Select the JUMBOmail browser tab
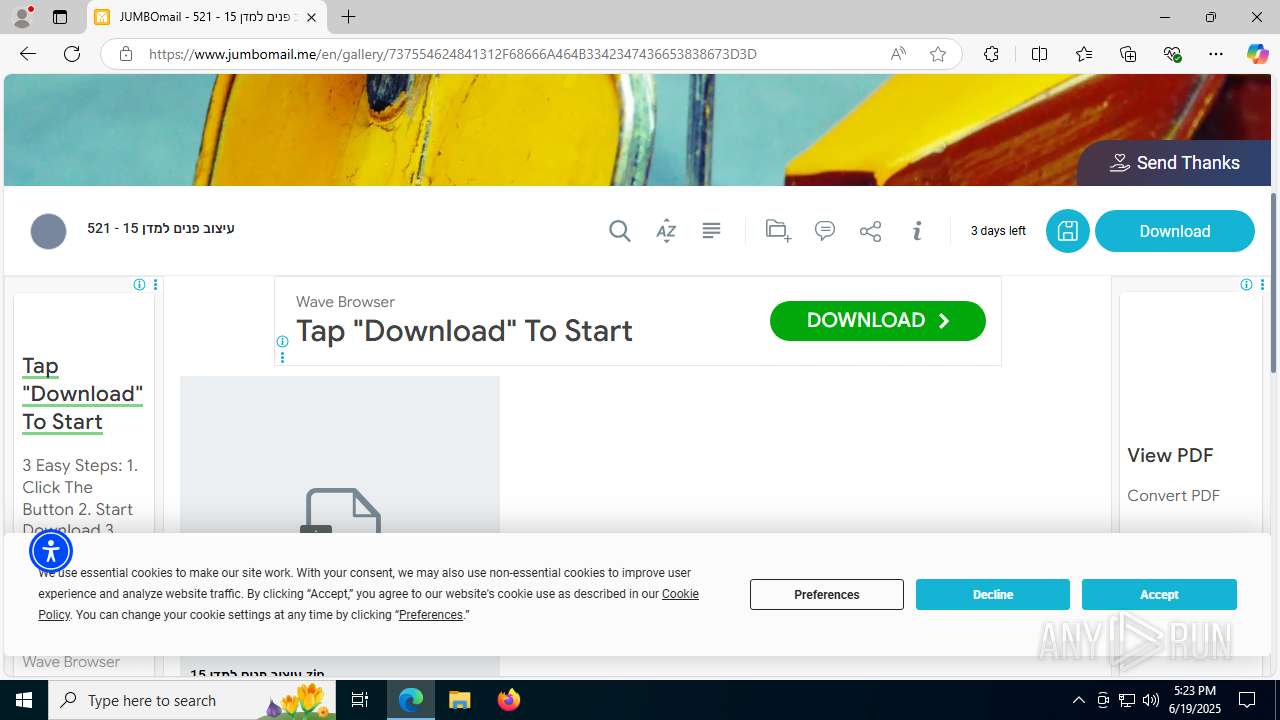This screenshot has width=1280, height=720. tap(207, 17)
